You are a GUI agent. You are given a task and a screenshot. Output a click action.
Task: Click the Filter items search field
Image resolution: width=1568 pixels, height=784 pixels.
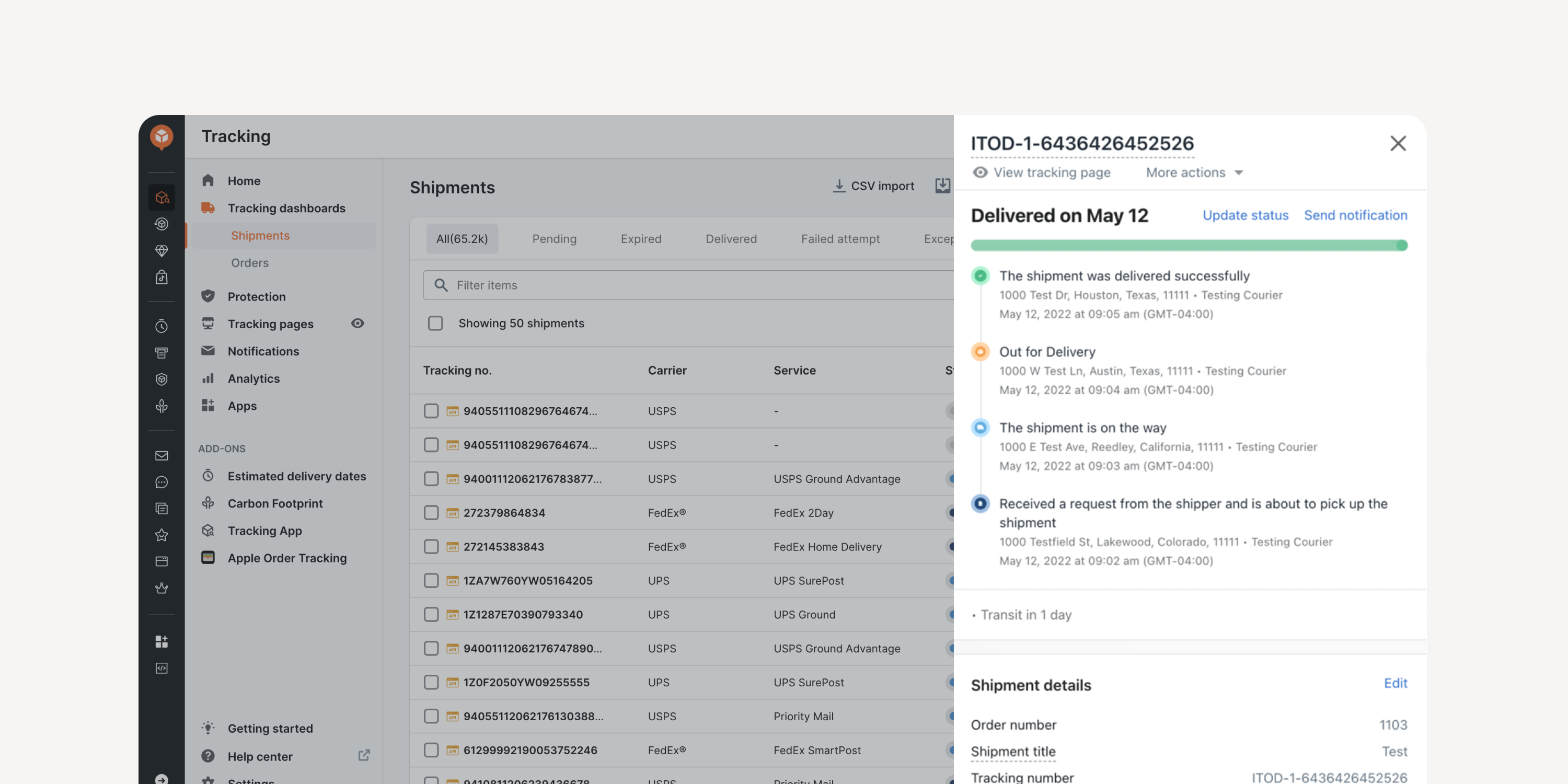(688, 285)
